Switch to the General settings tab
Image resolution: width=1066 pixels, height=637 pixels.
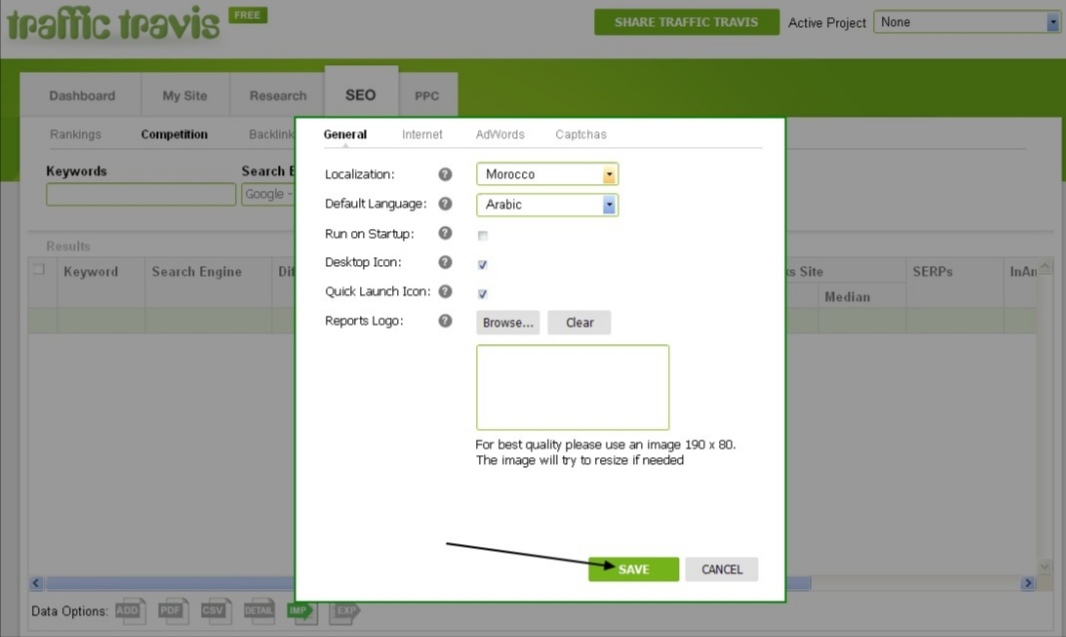pos(345,135)
